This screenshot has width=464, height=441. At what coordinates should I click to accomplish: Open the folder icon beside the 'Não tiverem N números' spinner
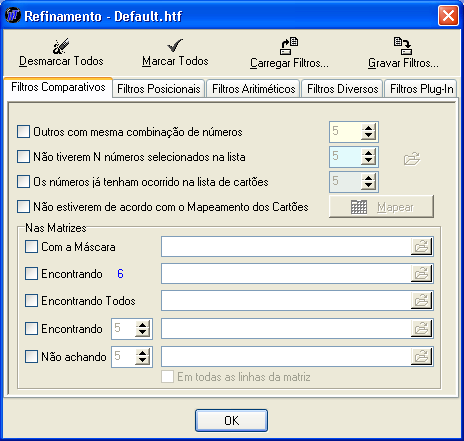point(412,159)
